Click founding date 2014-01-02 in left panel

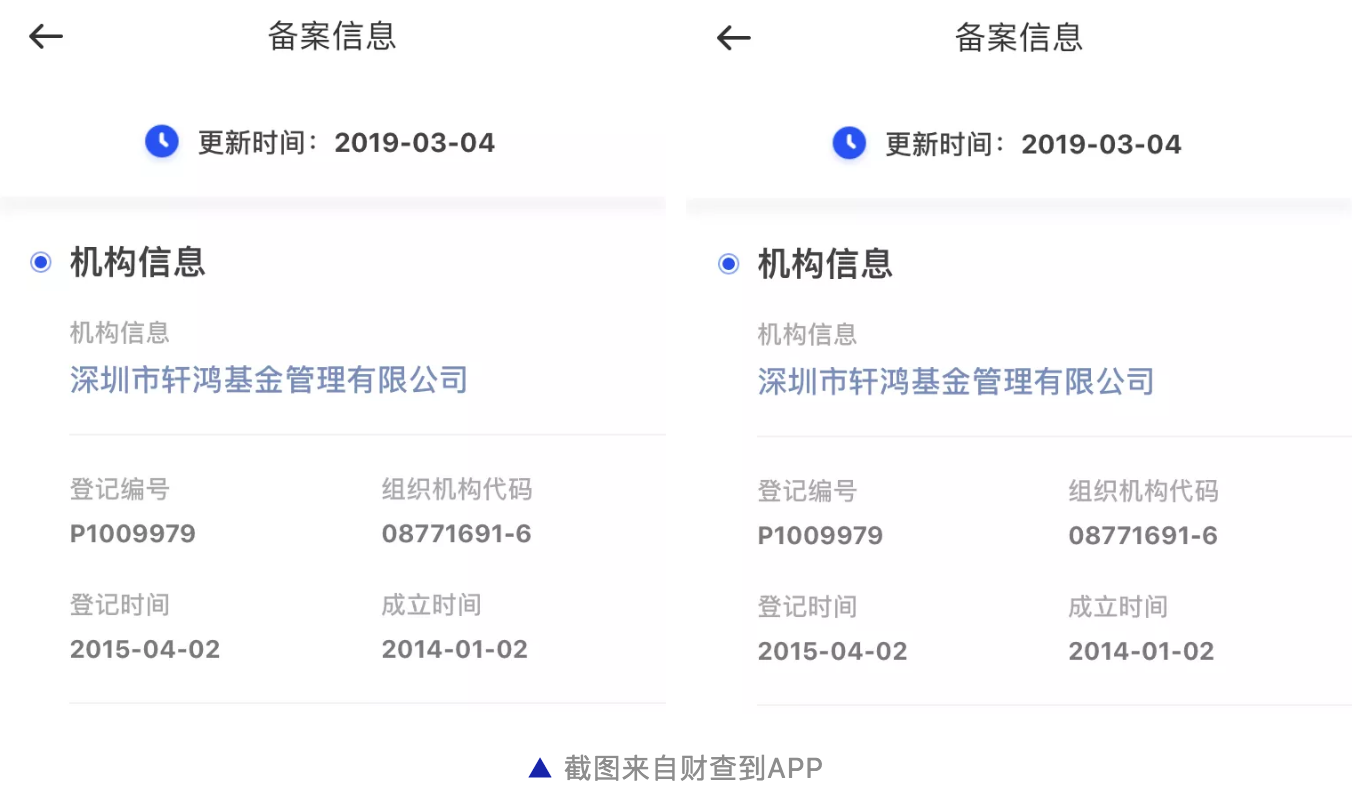[x=455, y=649]
